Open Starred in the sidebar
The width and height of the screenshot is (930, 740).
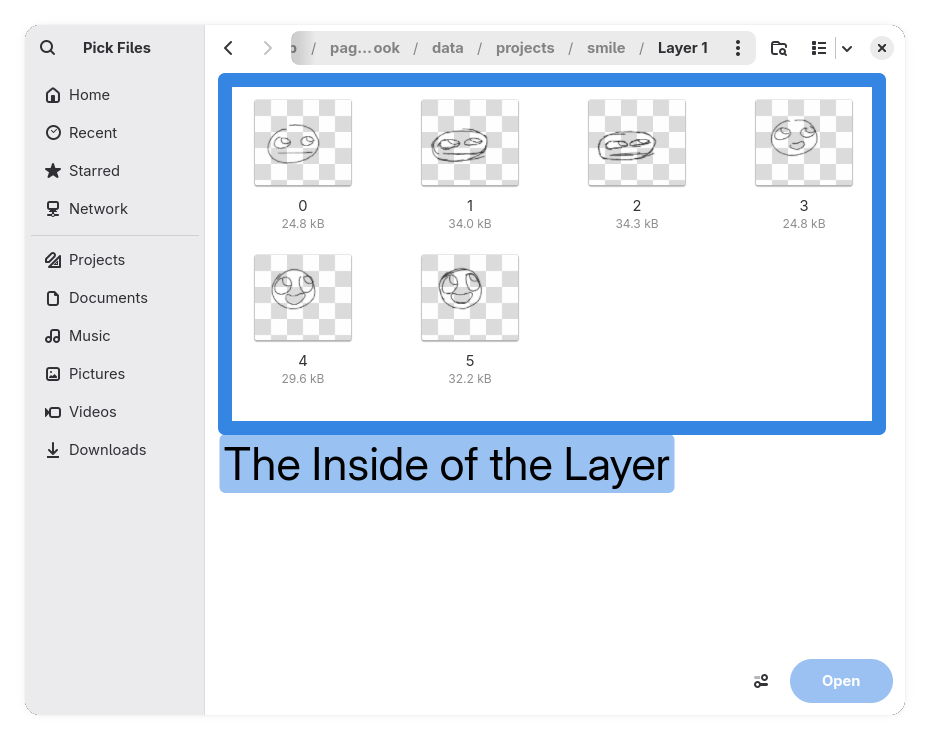point(115,171)
